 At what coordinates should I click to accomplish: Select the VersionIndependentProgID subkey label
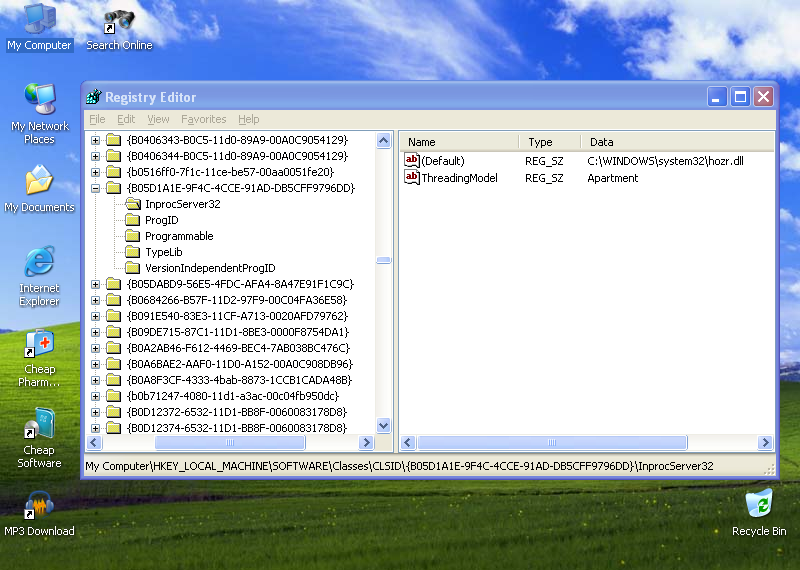(x=210, y=268)
